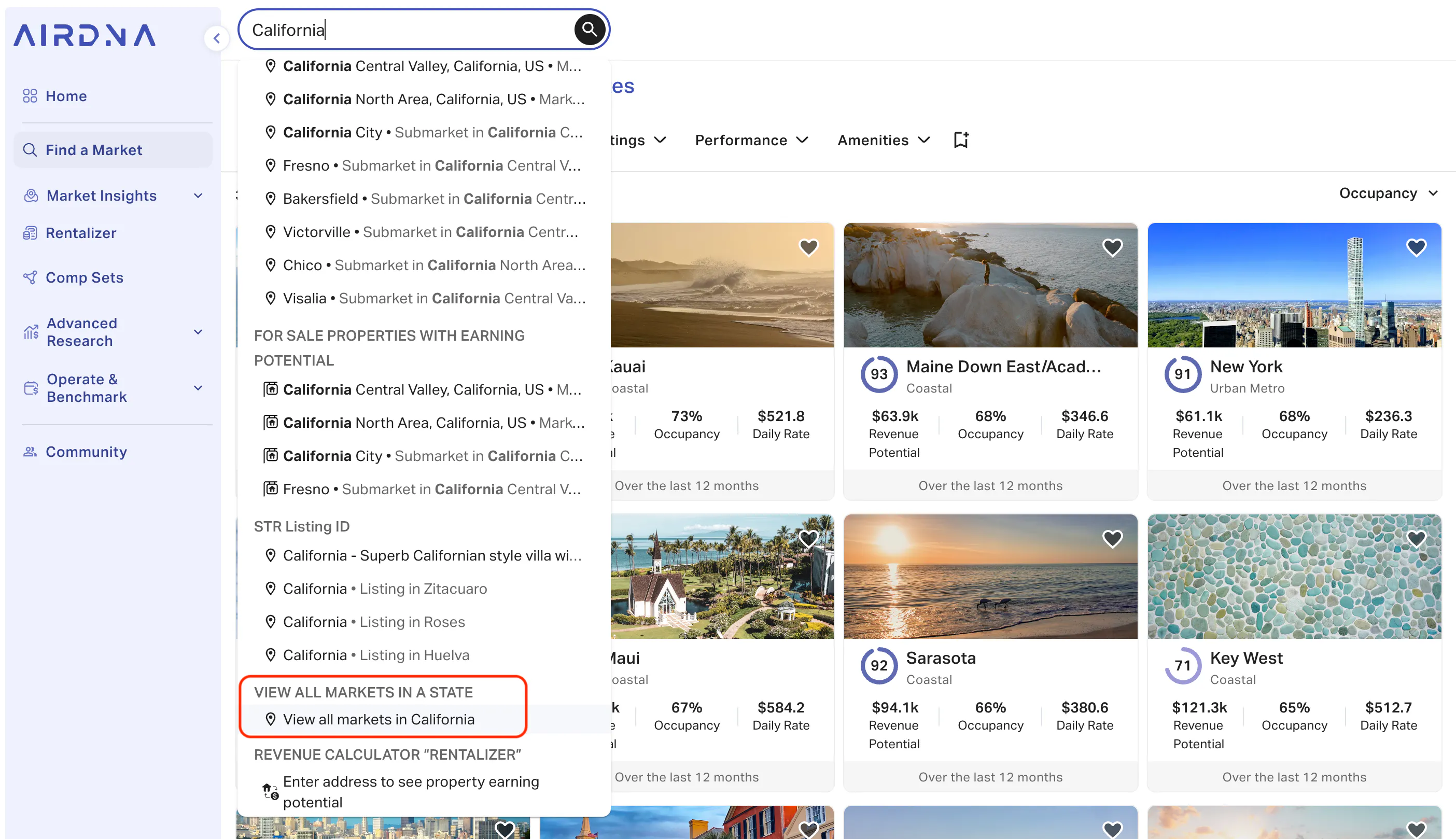Click the Home grid icon
The height and width of the screenshot is (839, 1456).
[x=30, y=96]
